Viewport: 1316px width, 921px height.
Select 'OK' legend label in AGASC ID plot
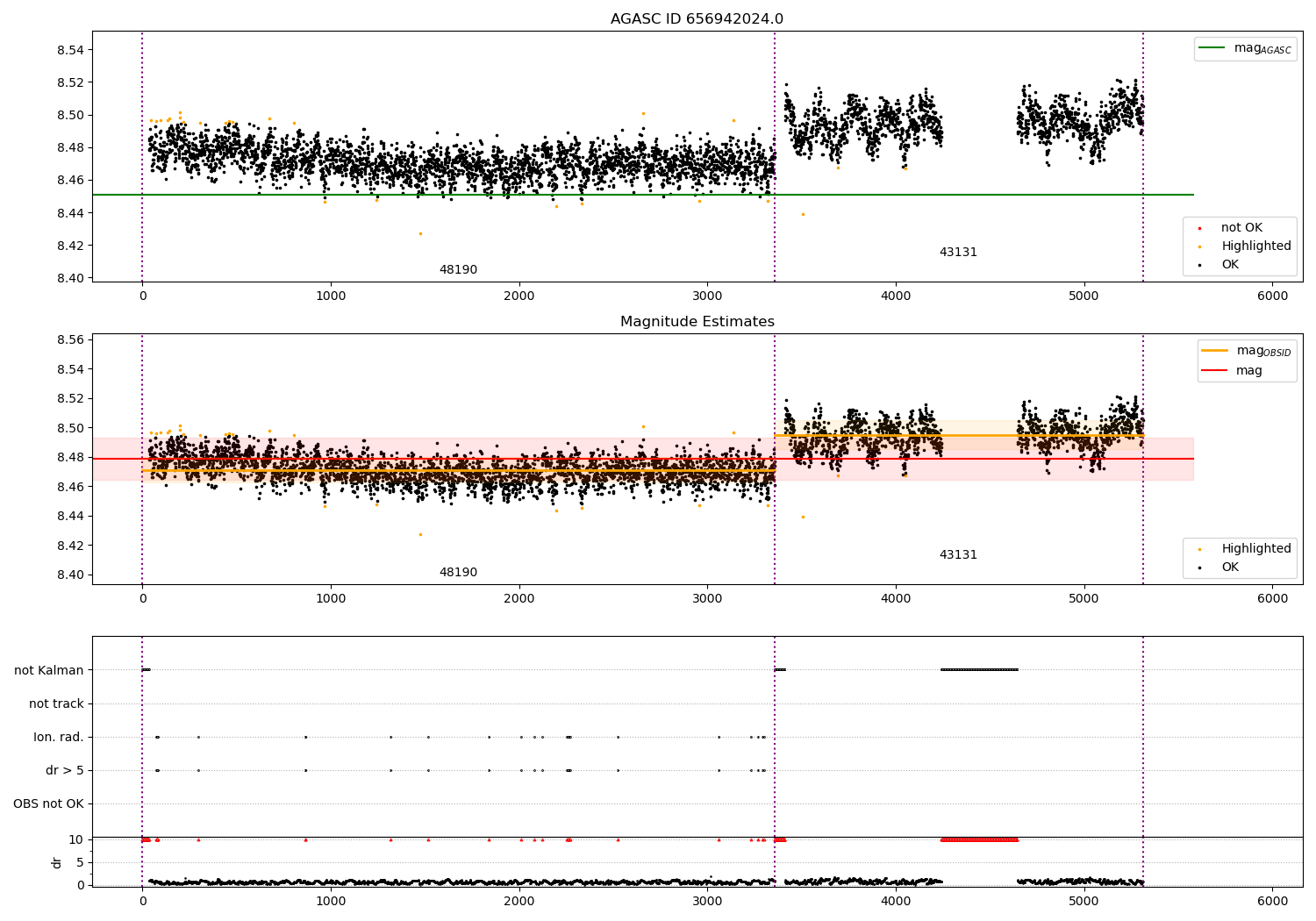[x=1230, y=265]
